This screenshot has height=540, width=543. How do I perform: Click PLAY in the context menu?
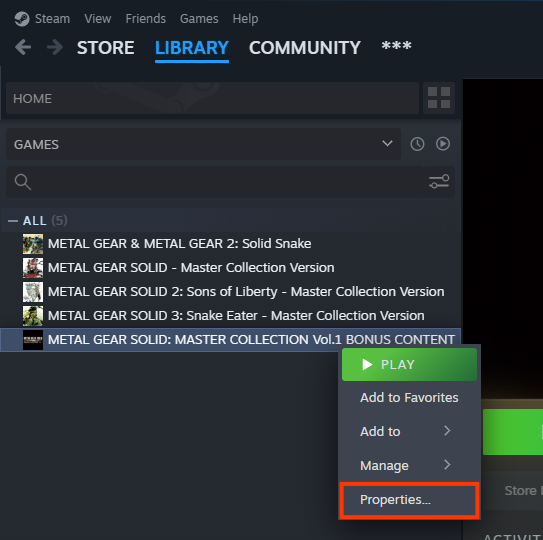(409, 365)
